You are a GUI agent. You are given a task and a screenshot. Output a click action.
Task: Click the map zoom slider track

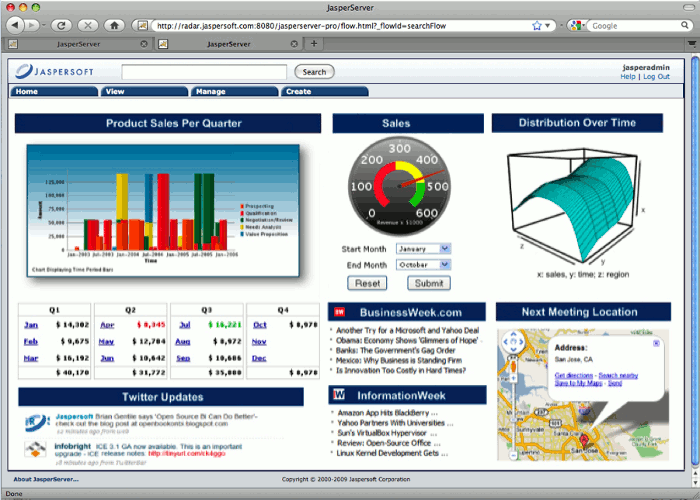click(x=513, y=417)
